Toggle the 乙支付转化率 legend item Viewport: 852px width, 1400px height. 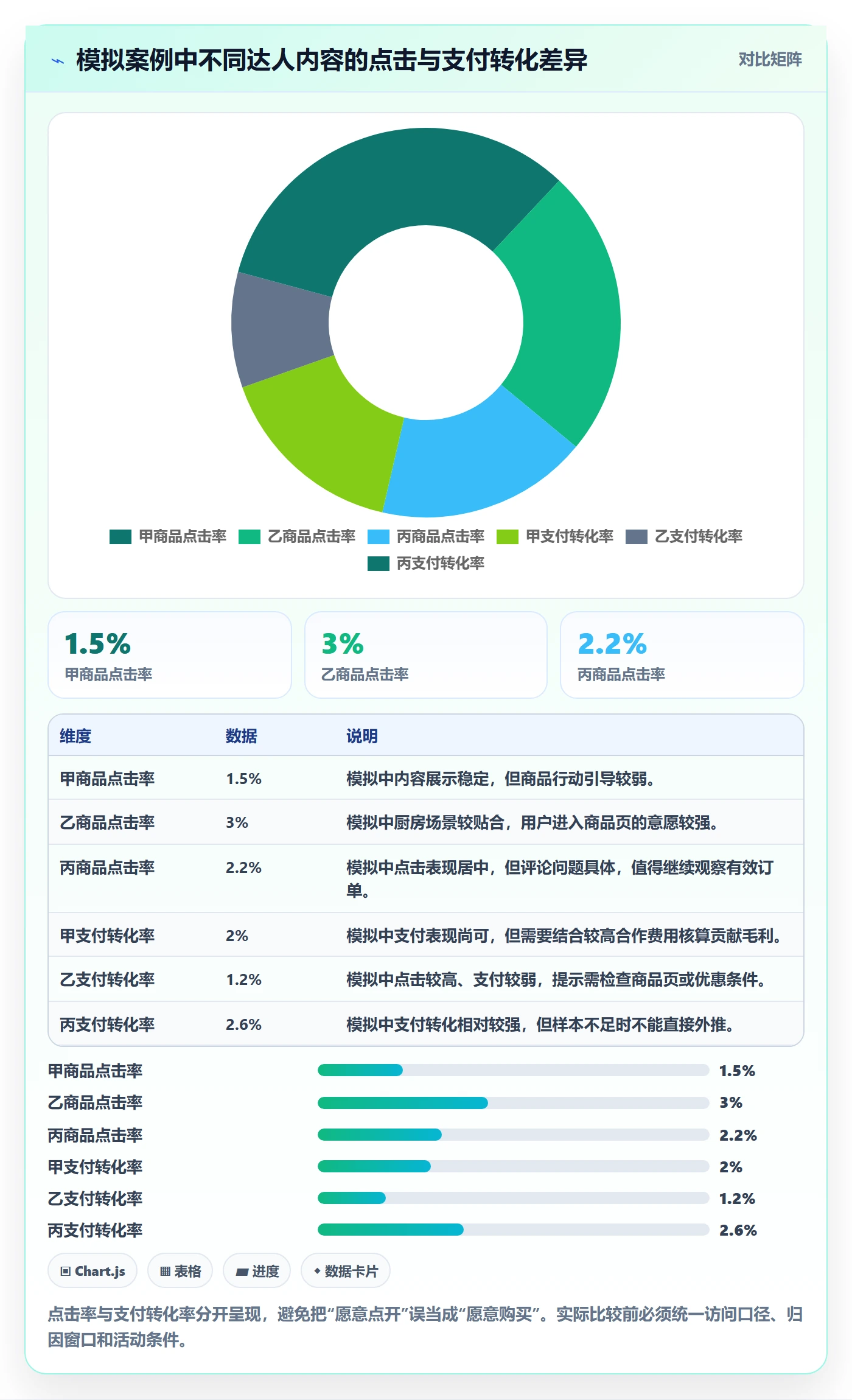click(684, 537)
